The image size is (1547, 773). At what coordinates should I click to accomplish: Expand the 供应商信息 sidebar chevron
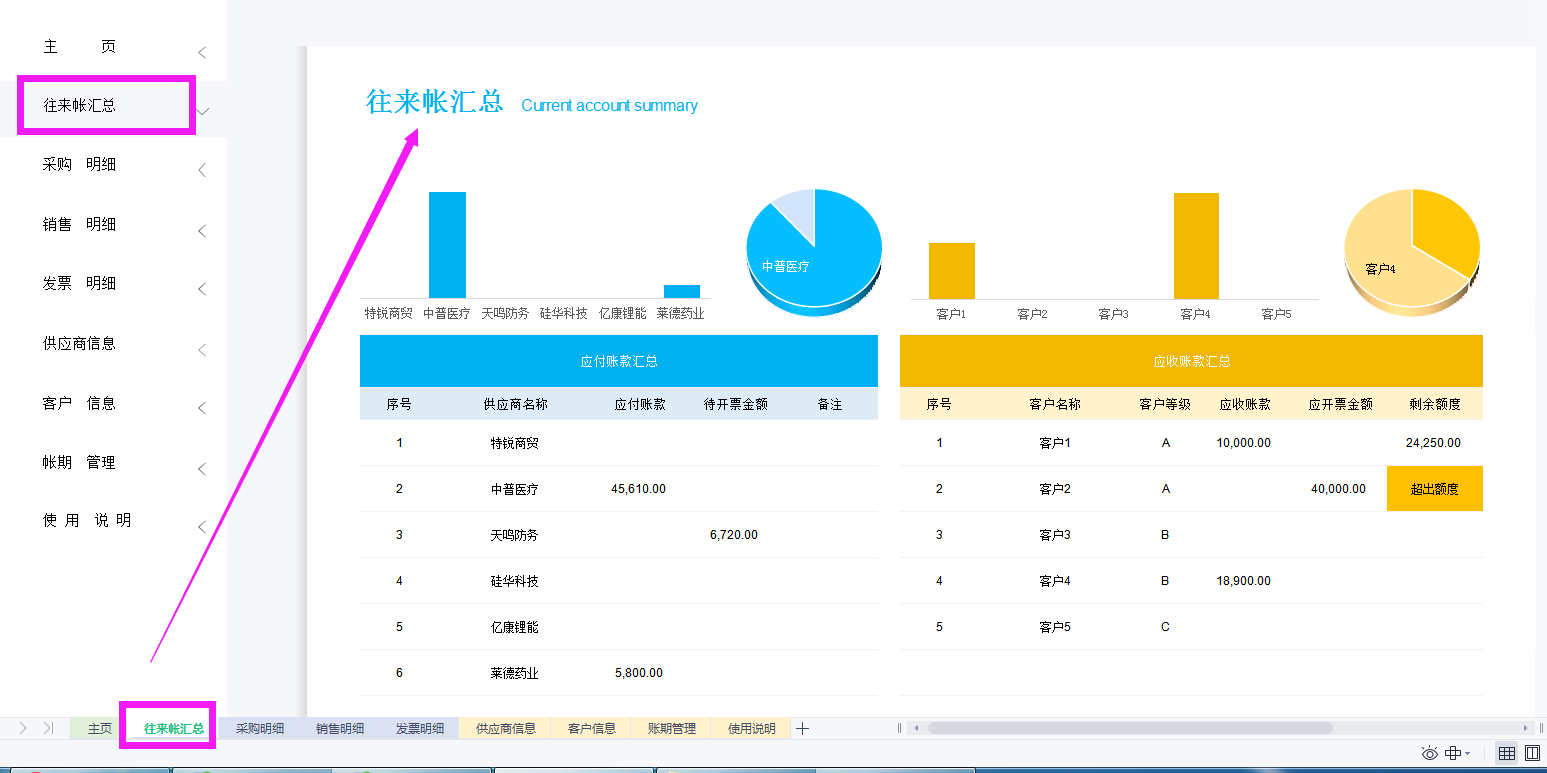point(201,349)
